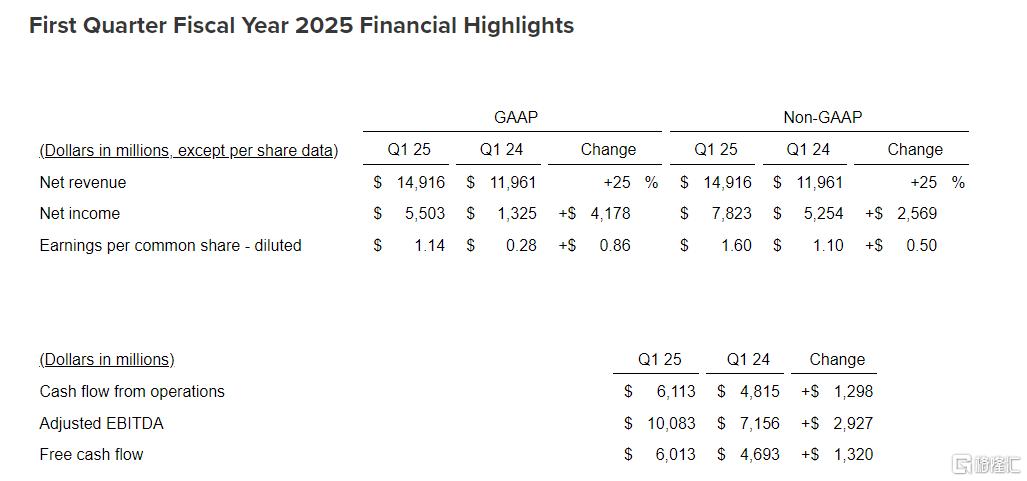Select Earnings per common share - diluted label
This screenshot has height=481, width=1027.
coord(170,245)
